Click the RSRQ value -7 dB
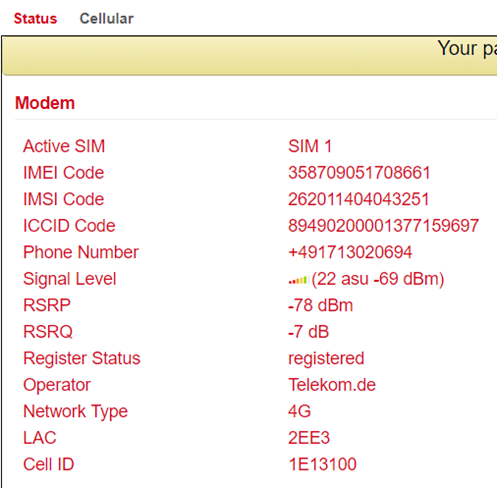Image resolution: width=497 pixels, height=488 pixels. [x=308, y=332]
